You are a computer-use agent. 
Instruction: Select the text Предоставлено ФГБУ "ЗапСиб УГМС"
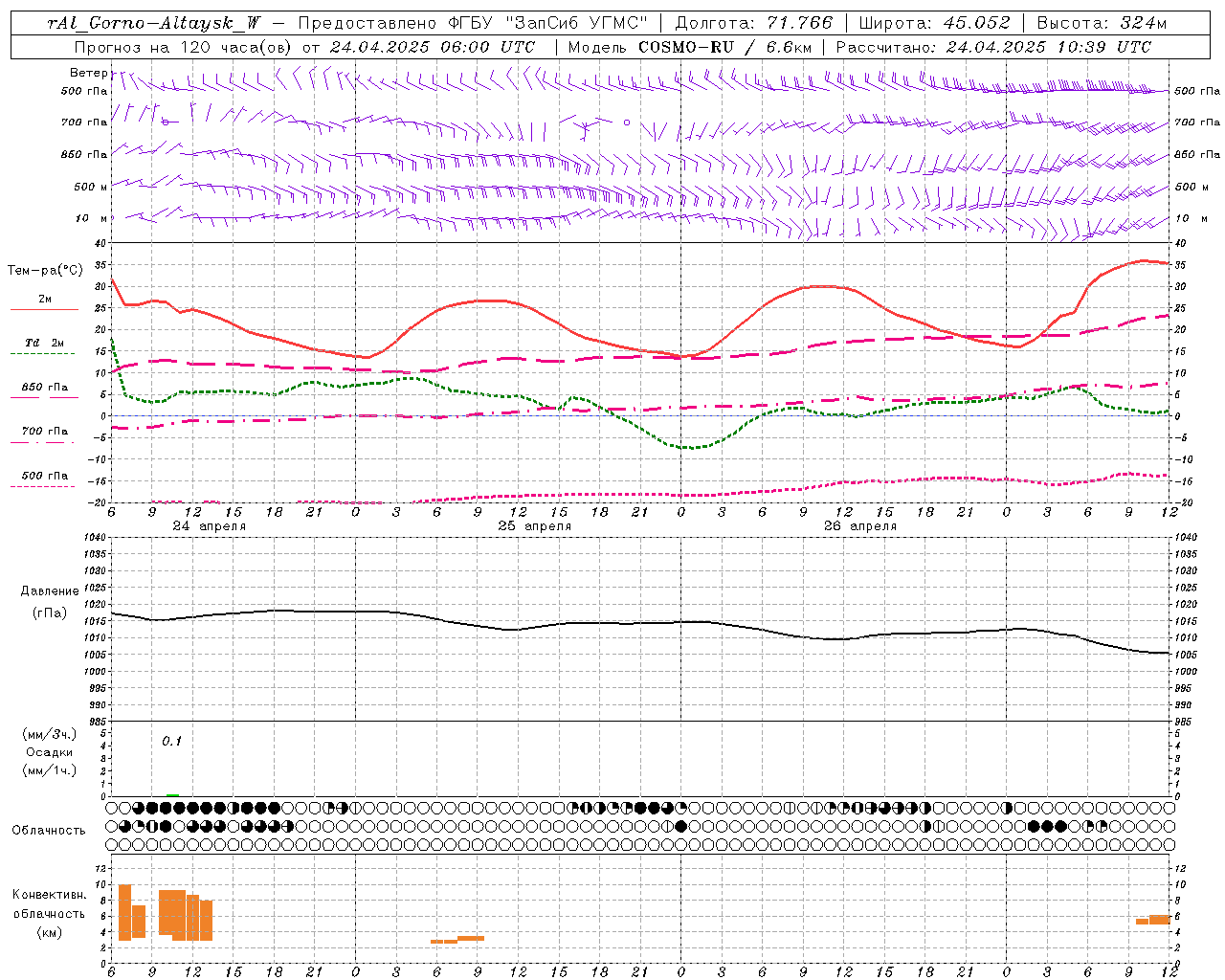point(473,23)
